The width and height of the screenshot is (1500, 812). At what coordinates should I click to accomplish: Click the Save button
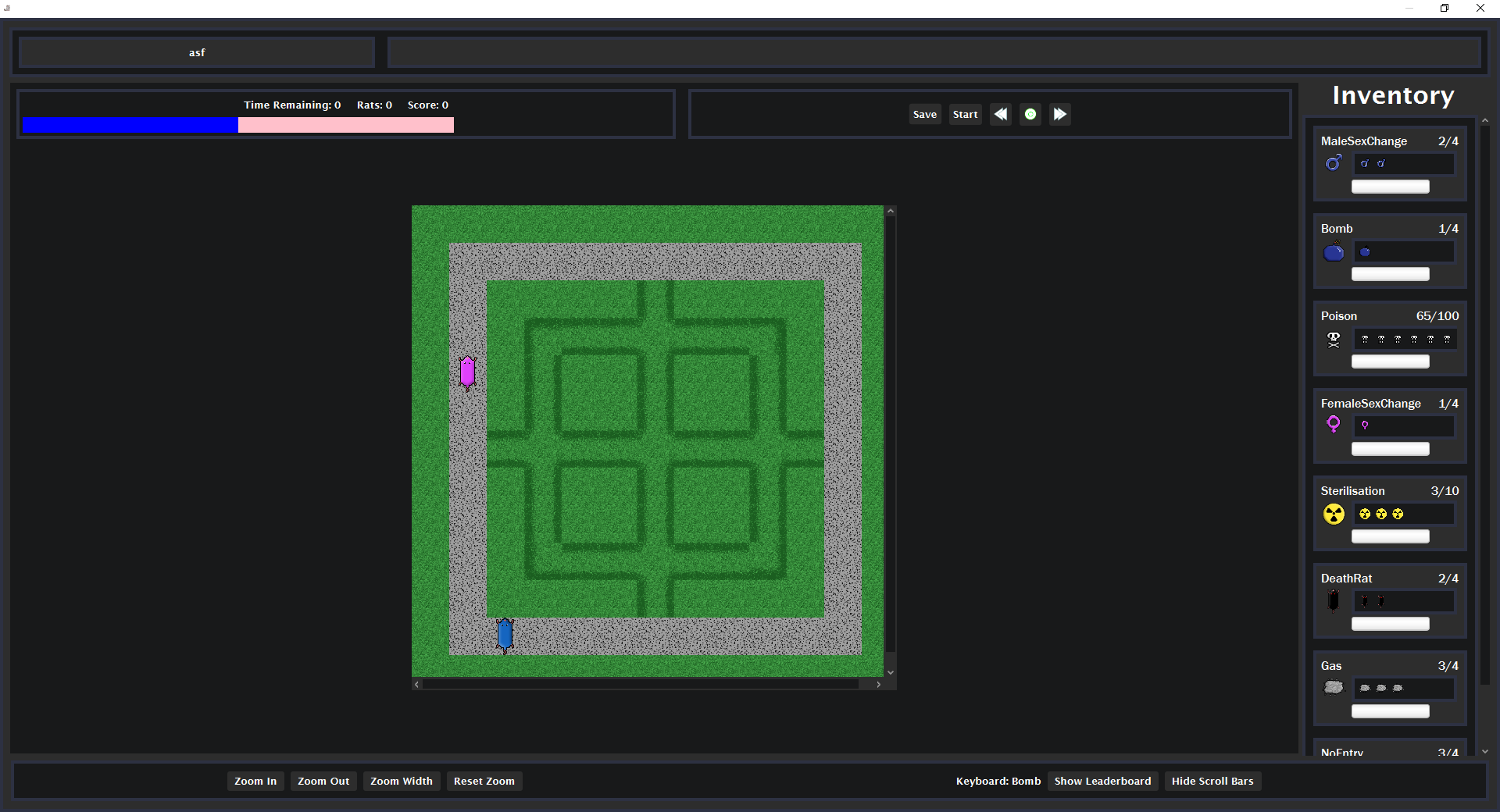tap(925, 114)
